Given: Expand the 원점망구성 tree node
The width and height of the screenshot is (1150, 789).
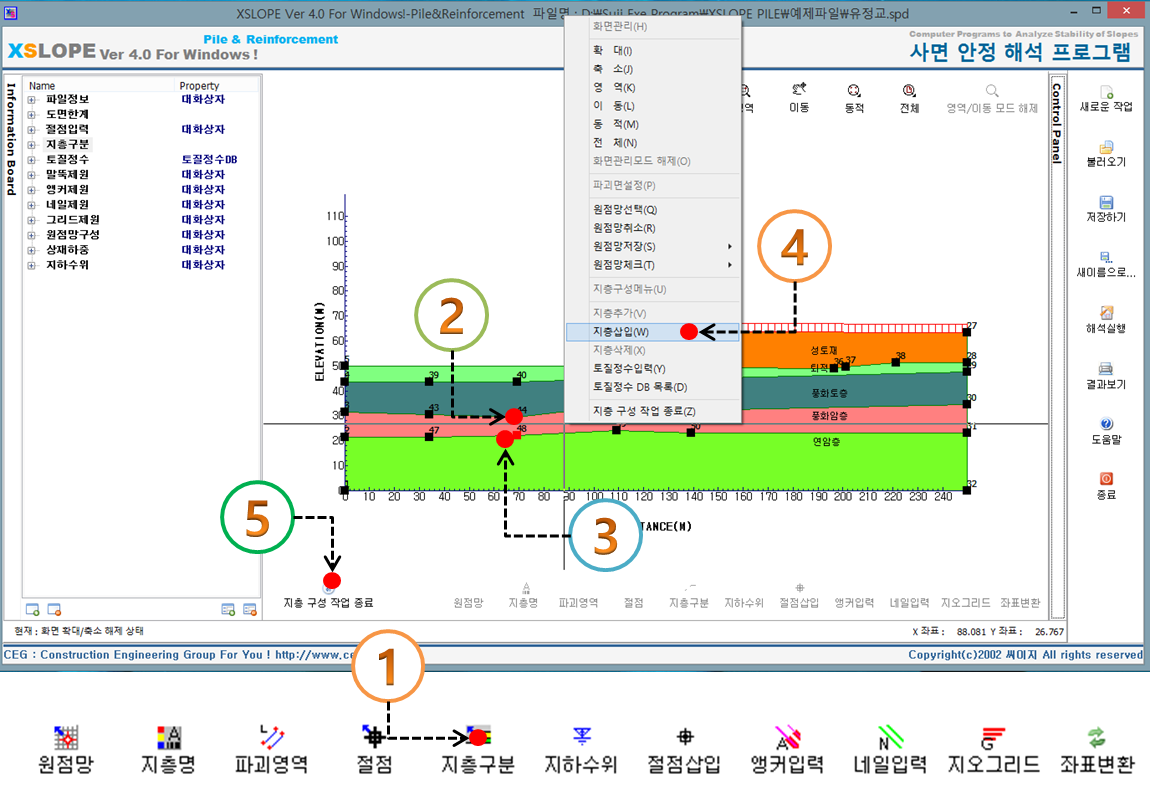Looking at the screenshot, I should pos(32,235).
